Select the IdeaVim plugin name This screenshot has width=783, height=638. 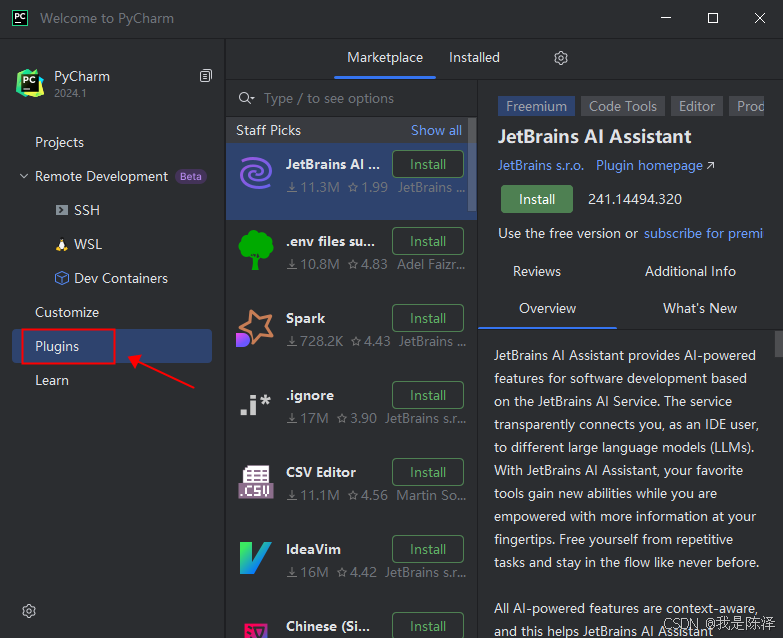[x=313, y=549]
